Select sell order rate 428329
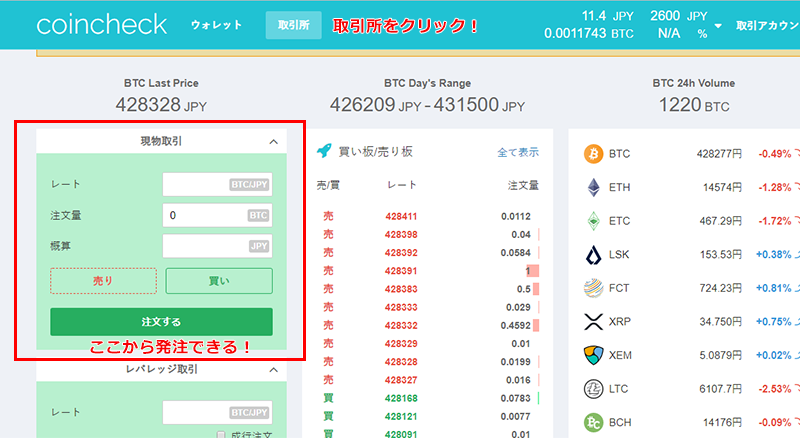Screen dimensions: 800x438 pos(401,344)
